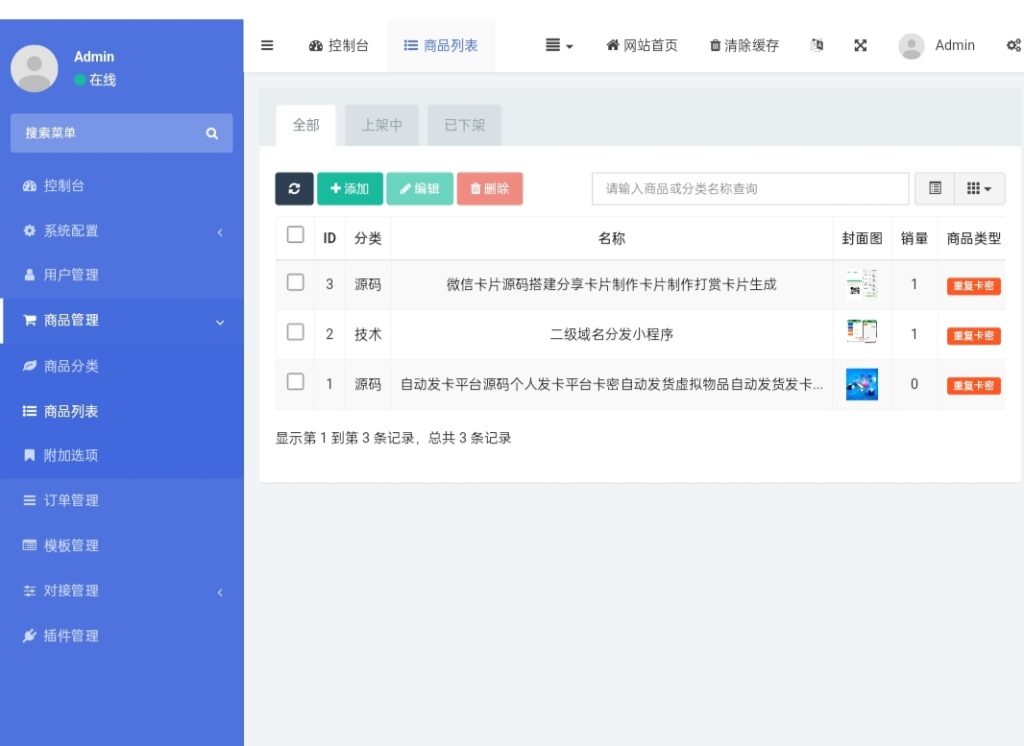The image size is (1024, 746).
Task: Click the refresh table button
Action: (x=294, y=188)
